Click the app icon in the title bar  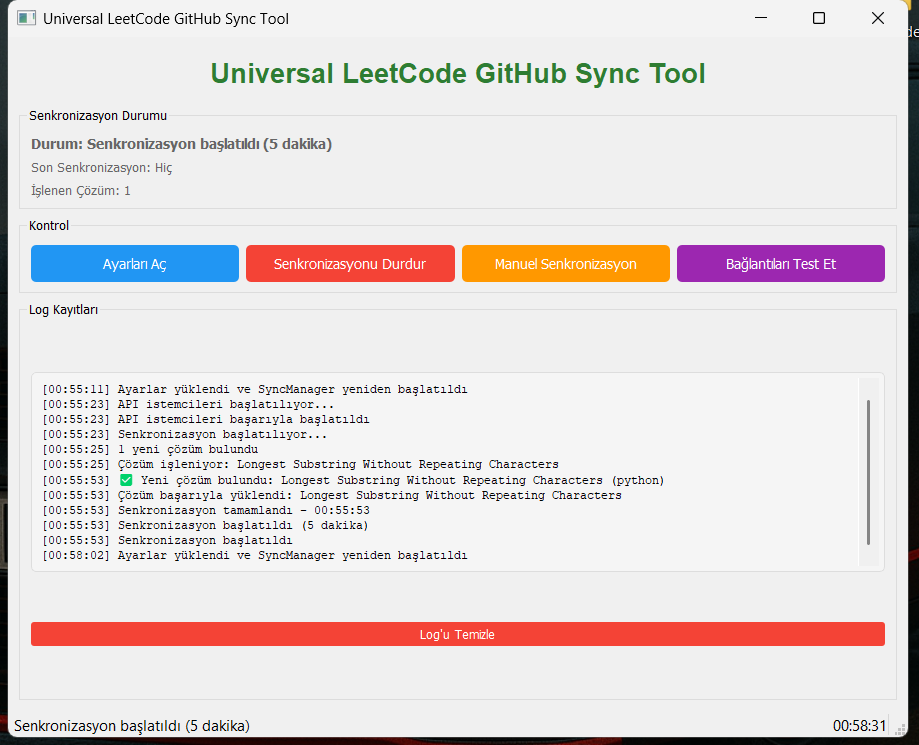click(26, 17)
